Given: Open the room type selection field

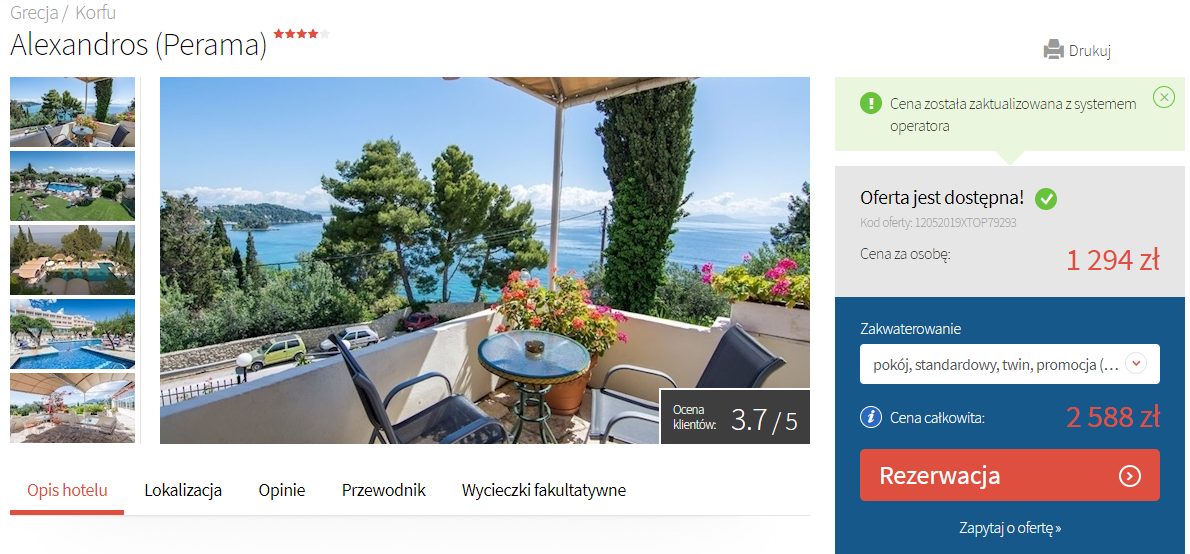Looking at the screenshot, I should (1009, 364).
